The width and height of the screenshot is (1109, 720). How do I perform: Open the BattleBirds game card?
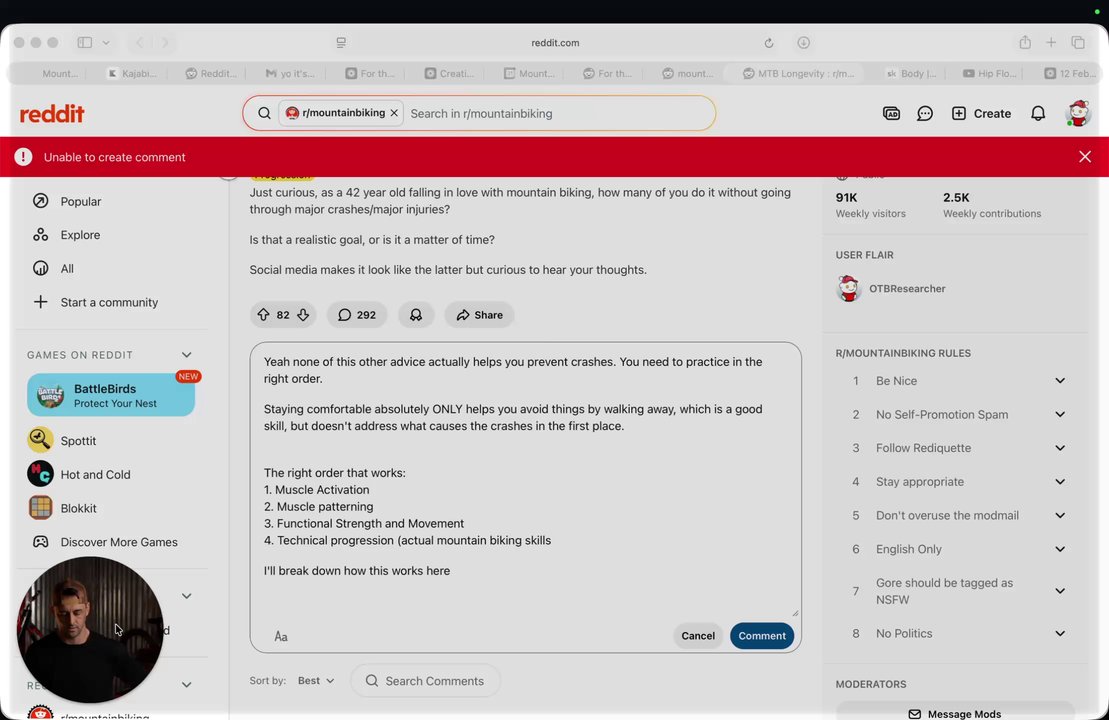(x=111, y=395)
